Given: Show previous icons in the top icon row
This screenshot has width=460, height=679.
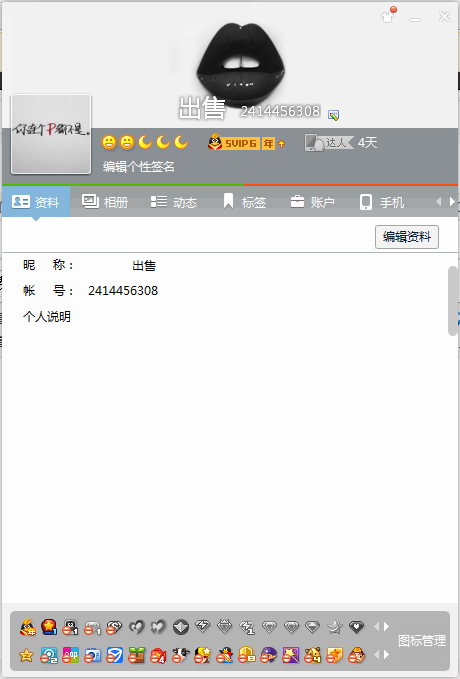Looking at the screenshot, I should point(376,627).
